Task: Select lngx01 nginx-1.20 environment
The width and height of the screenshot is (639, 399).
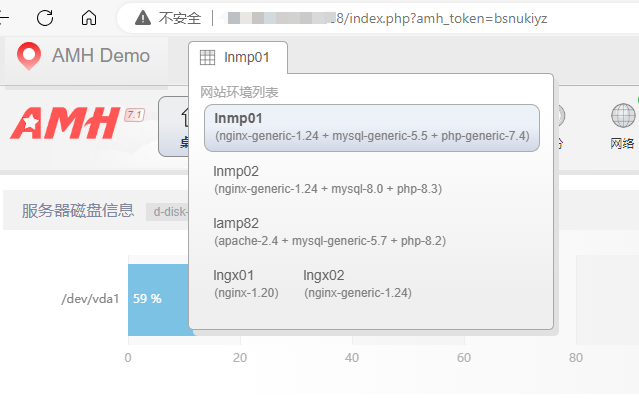Action: [246, 284]
